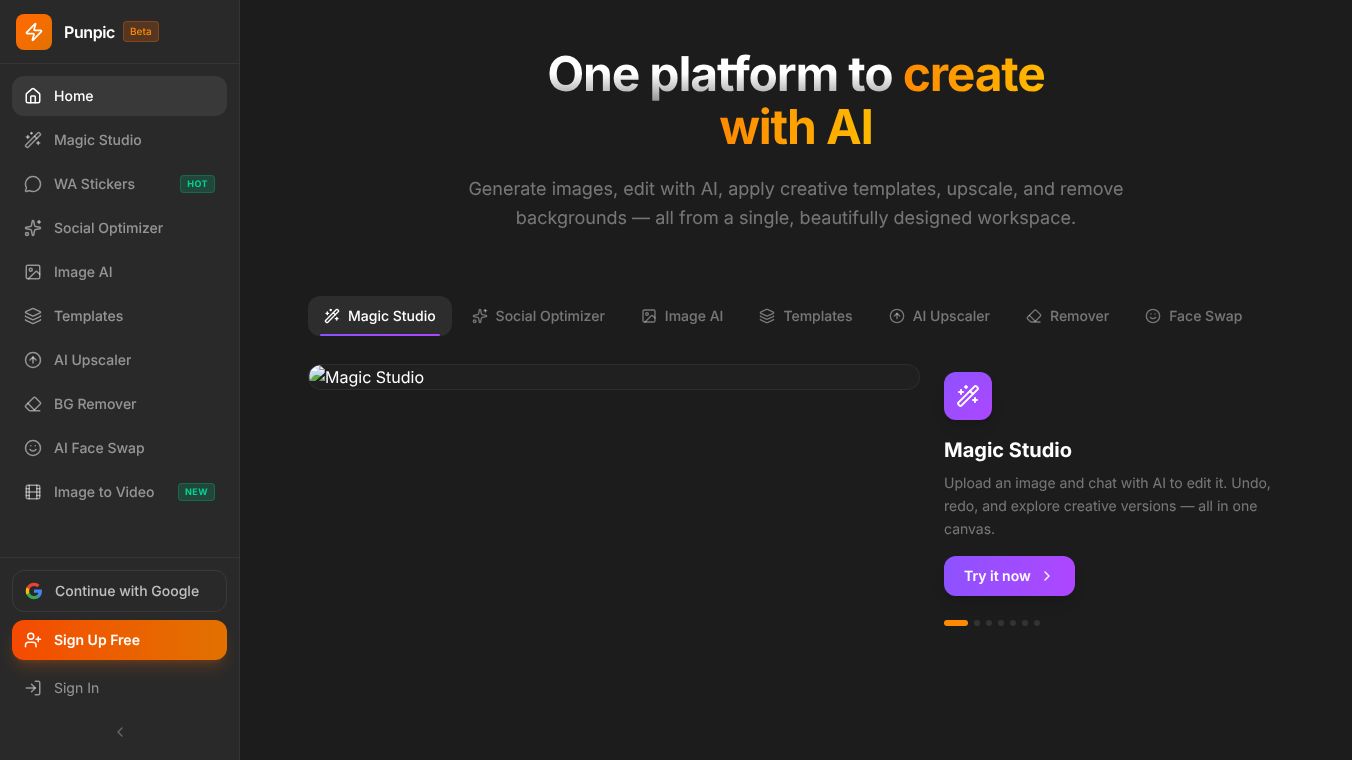Screen dimensions: 1352x760
Task: Open the Remover tab
Action: pos(1067,316)
